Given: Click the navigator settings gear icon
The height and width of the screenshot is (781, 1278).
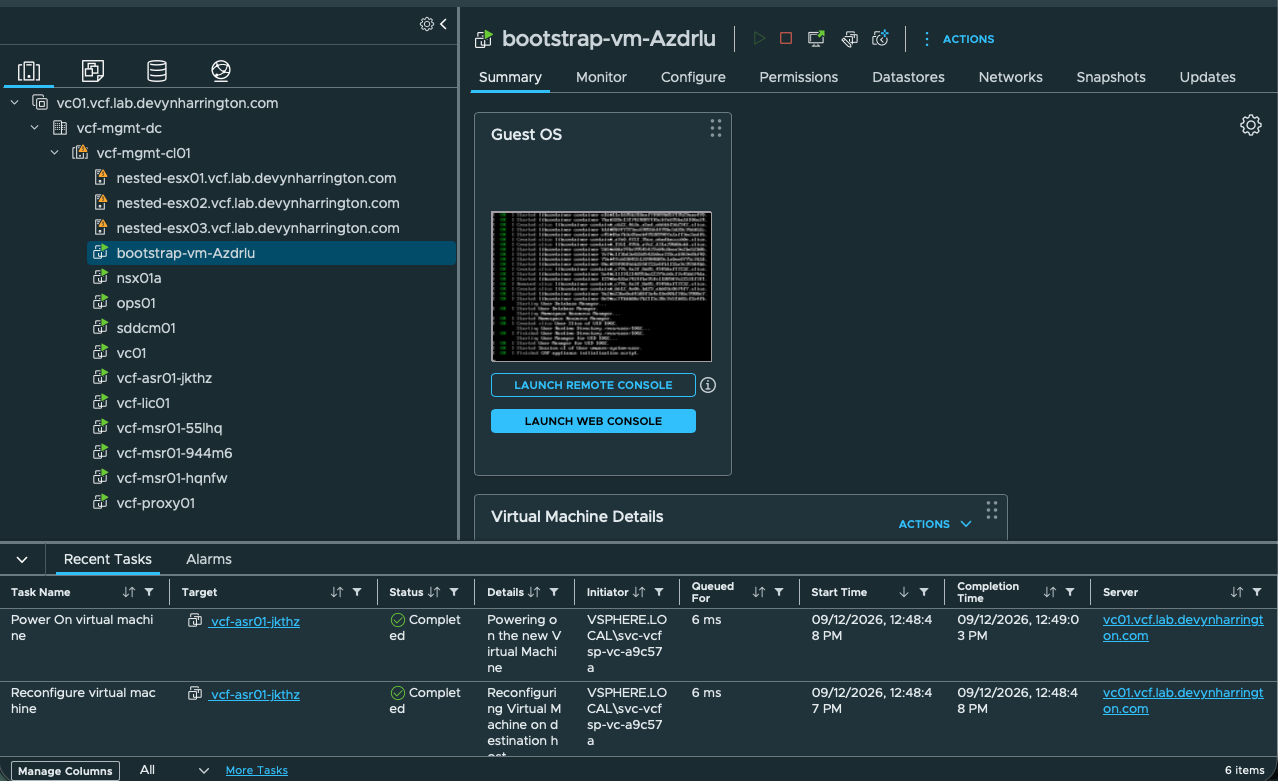Looking at the screenshot, I should tap(427, 24).
